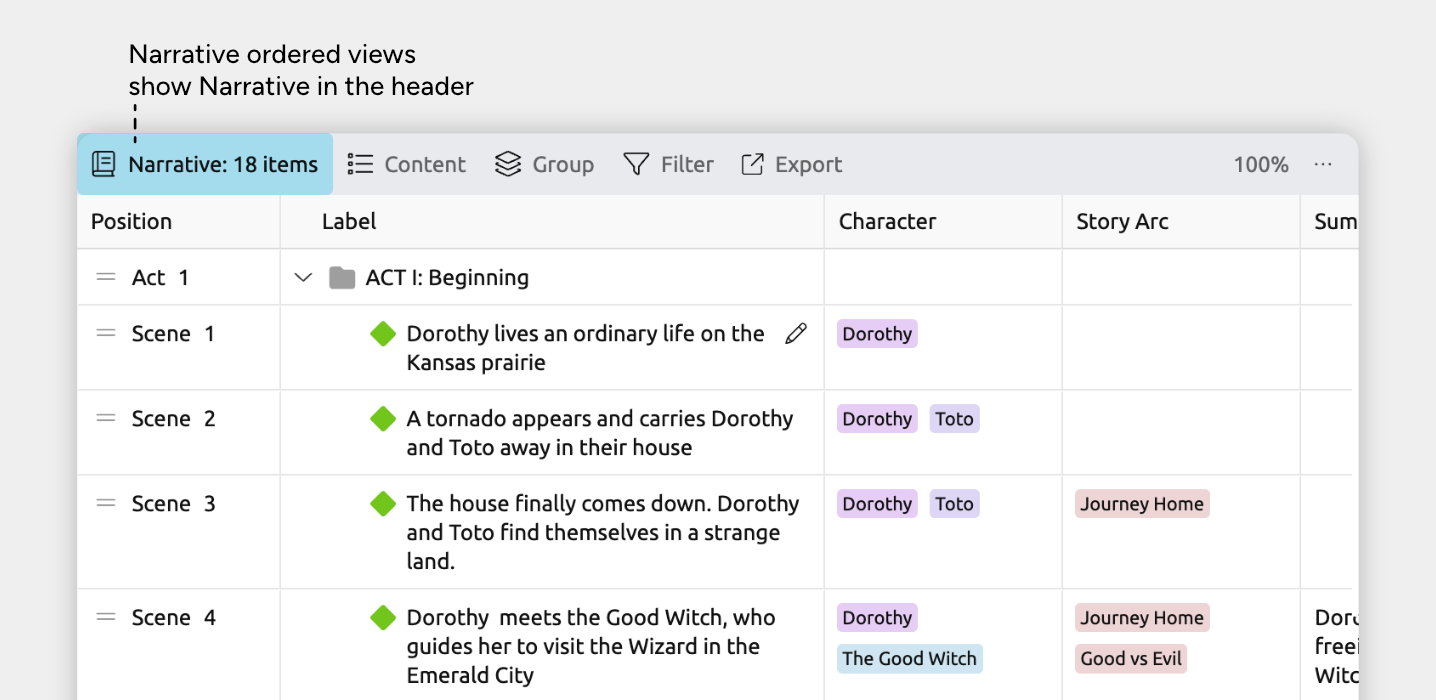Click the Good vs Evil tag
1436x700 pixels.
1131,659
